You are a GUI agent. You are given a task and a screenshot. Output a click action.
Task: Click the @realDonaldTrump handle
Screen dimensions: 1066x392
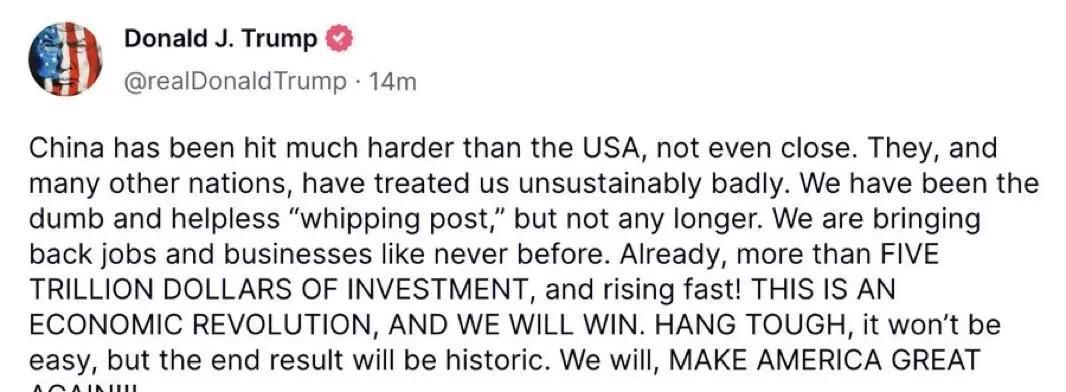(235, 82)
